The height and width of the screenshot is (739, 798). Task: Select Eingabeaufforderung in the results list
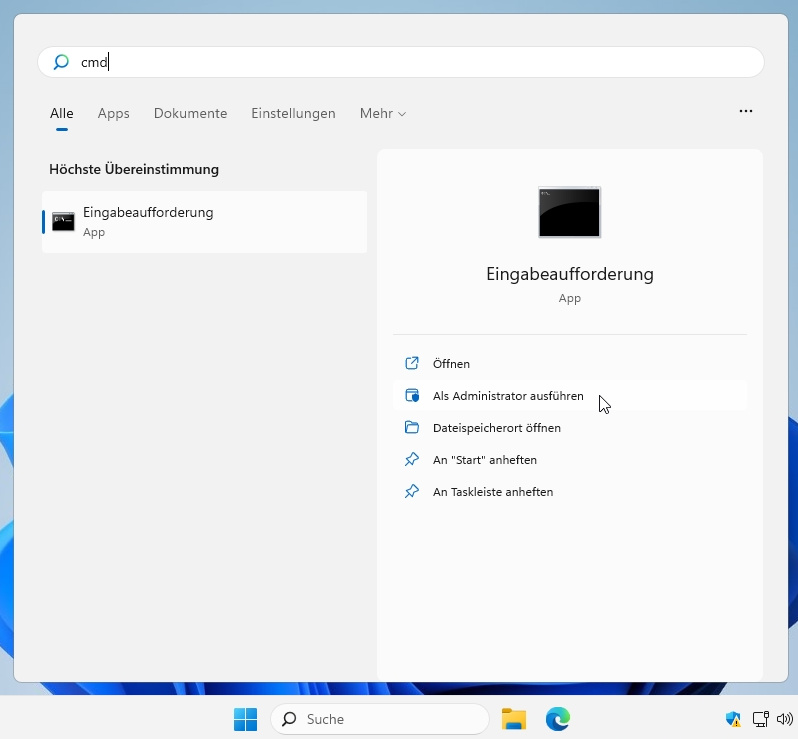click(x=204, y=222)
